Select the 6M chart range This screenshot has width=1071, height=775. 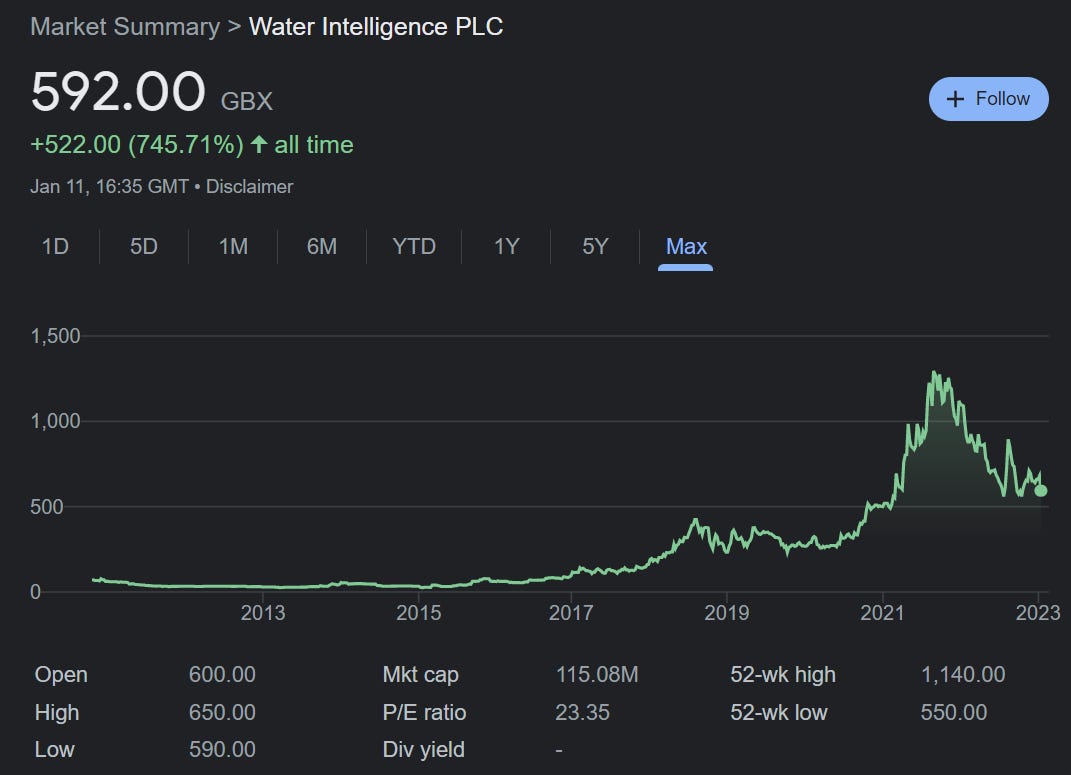pos(321,246)
